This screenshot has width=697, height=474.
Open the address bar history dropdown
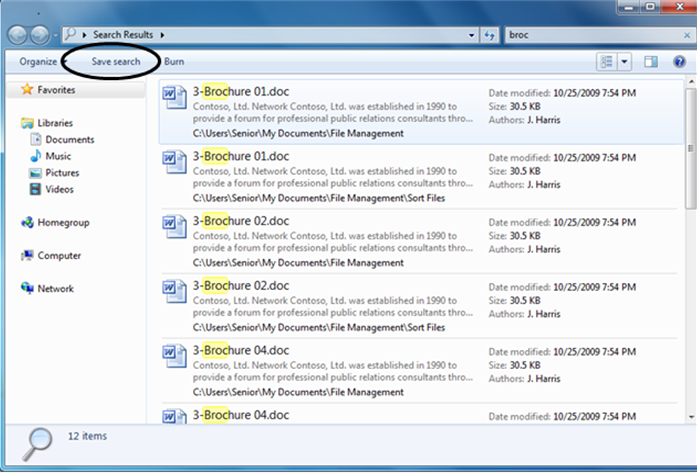pyautogui.click(x=471, y=35)
